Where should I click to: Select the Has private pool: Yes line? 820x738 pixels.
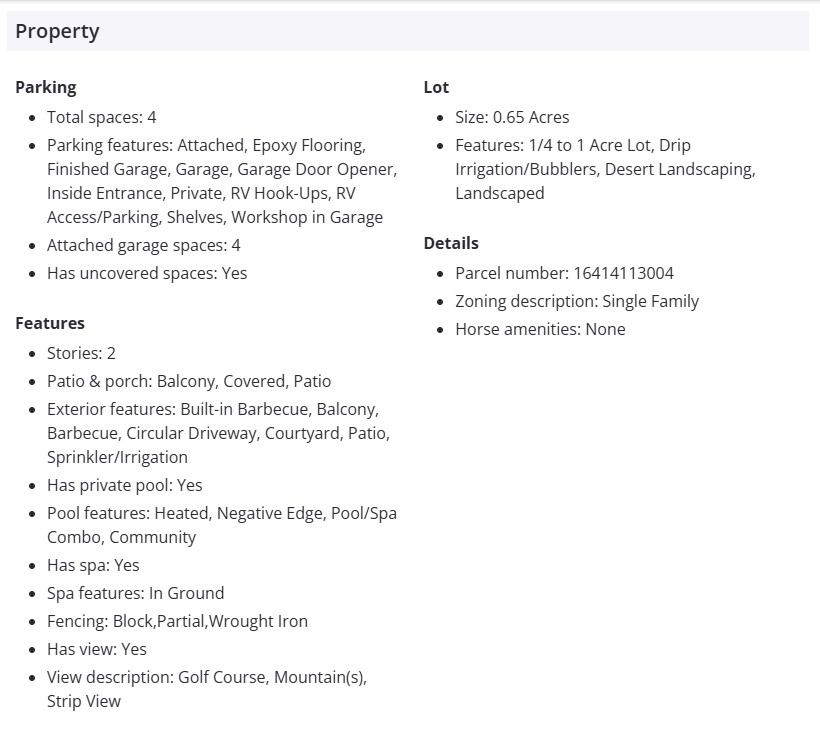click(x=125, y=485)
